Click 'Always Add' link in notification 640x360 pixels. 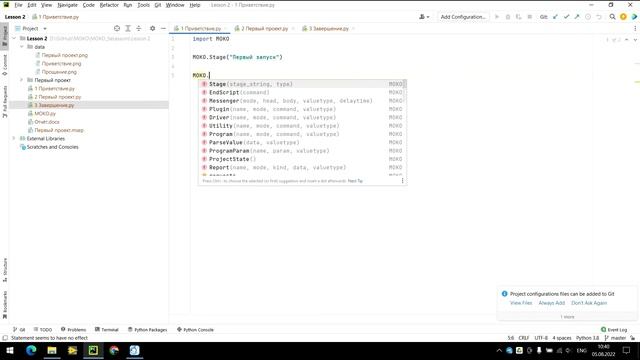[551, 303]
